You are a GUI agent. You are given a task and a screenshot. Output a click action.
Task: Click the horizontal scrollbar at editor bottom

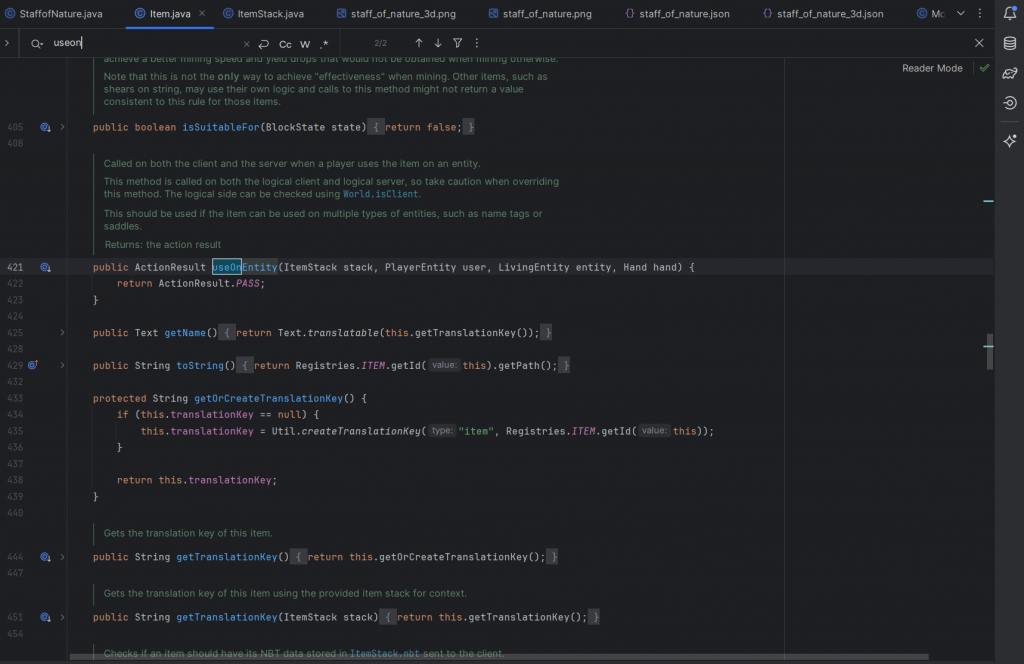click(500, 657)
